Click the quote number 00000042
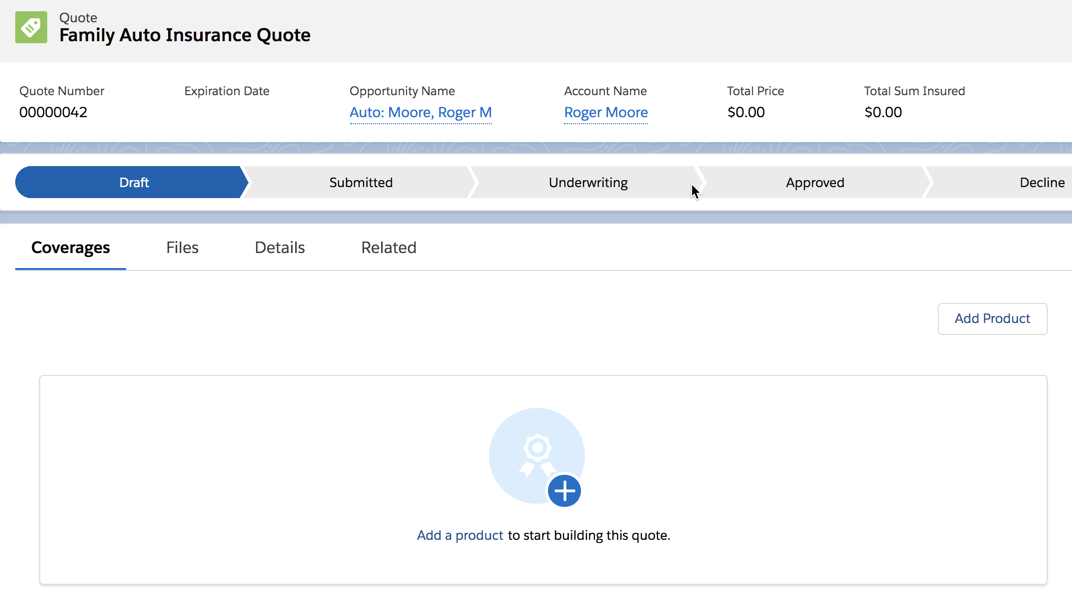 53,112
